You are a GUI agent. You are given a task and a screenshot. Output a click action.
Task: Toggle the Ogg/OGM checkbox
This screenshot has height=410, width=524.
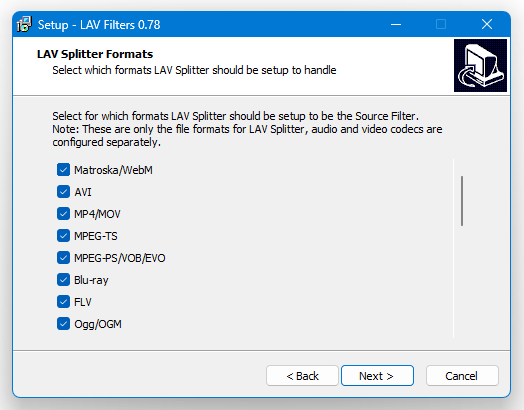coord(63,324)
